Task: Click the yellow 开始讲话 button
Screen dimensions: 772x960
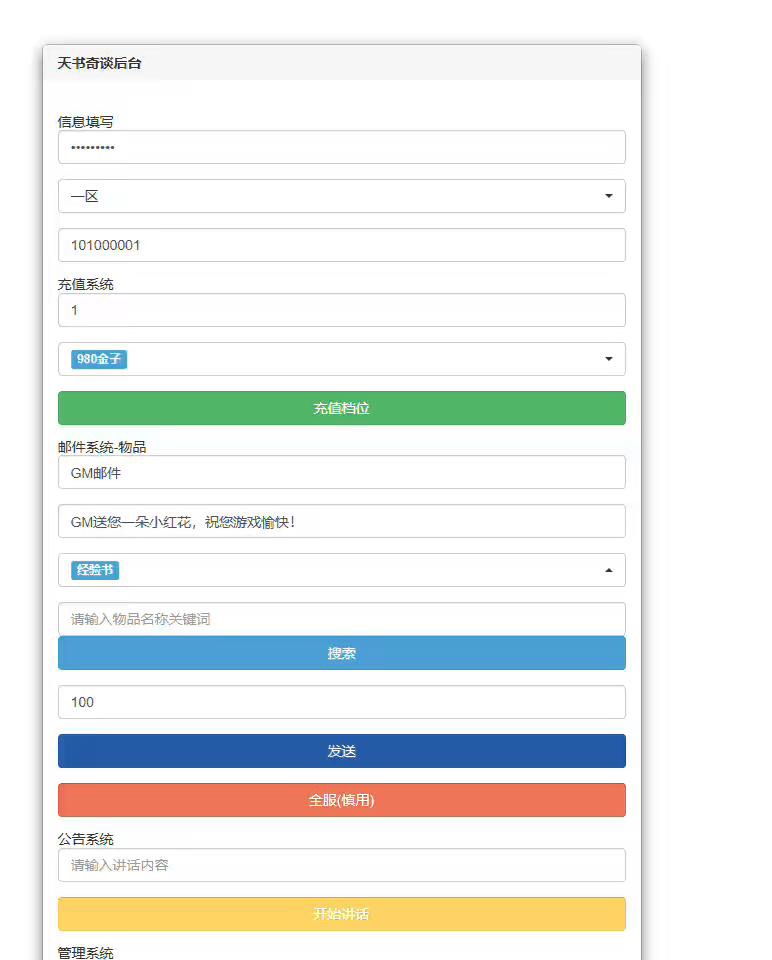Action: tap(342, 914)
